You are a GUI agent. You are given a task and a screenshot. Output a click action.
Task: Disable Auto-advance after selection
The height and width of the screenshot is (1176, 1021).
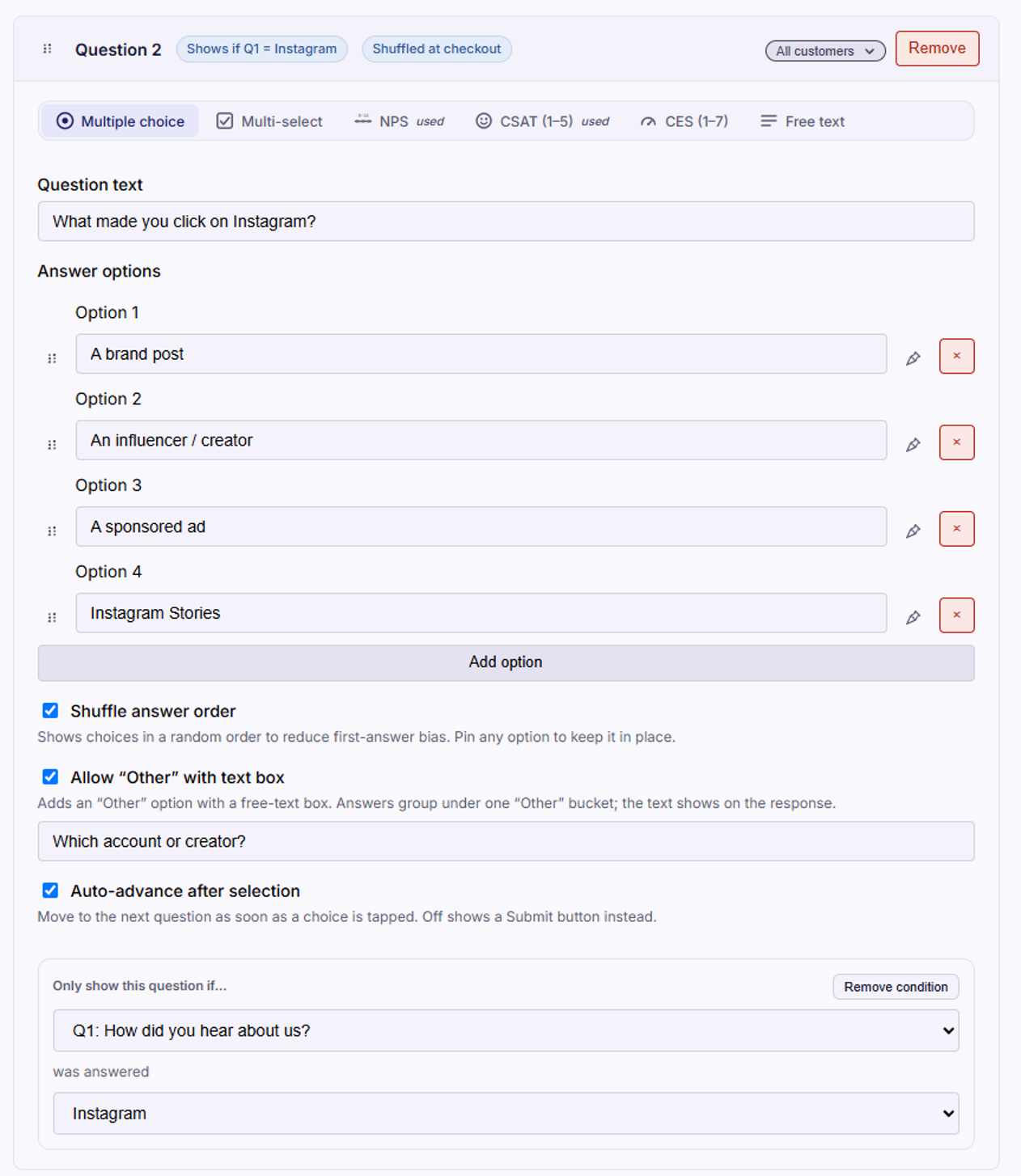50,890
